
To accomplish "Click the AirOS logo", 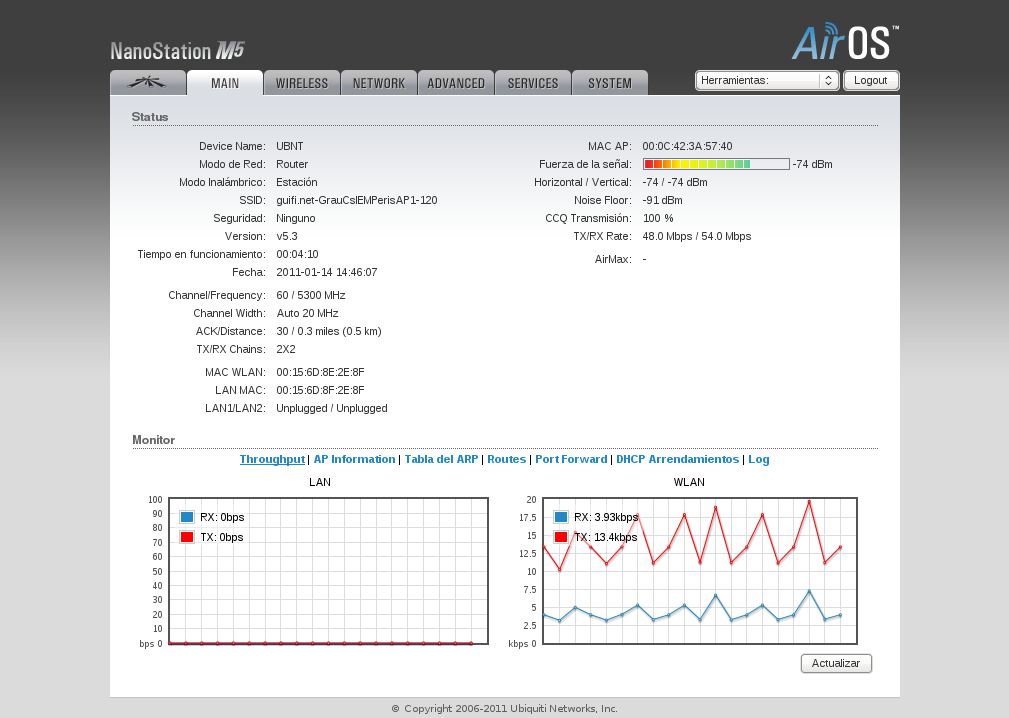I will point(845,44).
